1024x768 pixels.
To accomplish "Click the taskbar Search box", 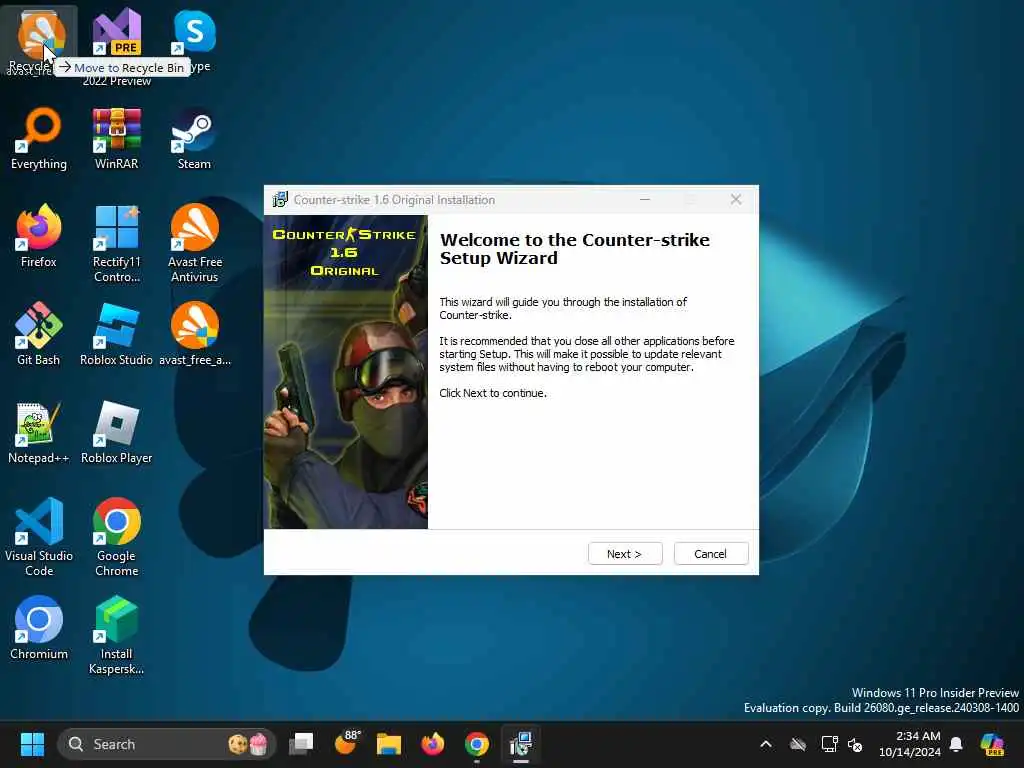I will 167,744.
